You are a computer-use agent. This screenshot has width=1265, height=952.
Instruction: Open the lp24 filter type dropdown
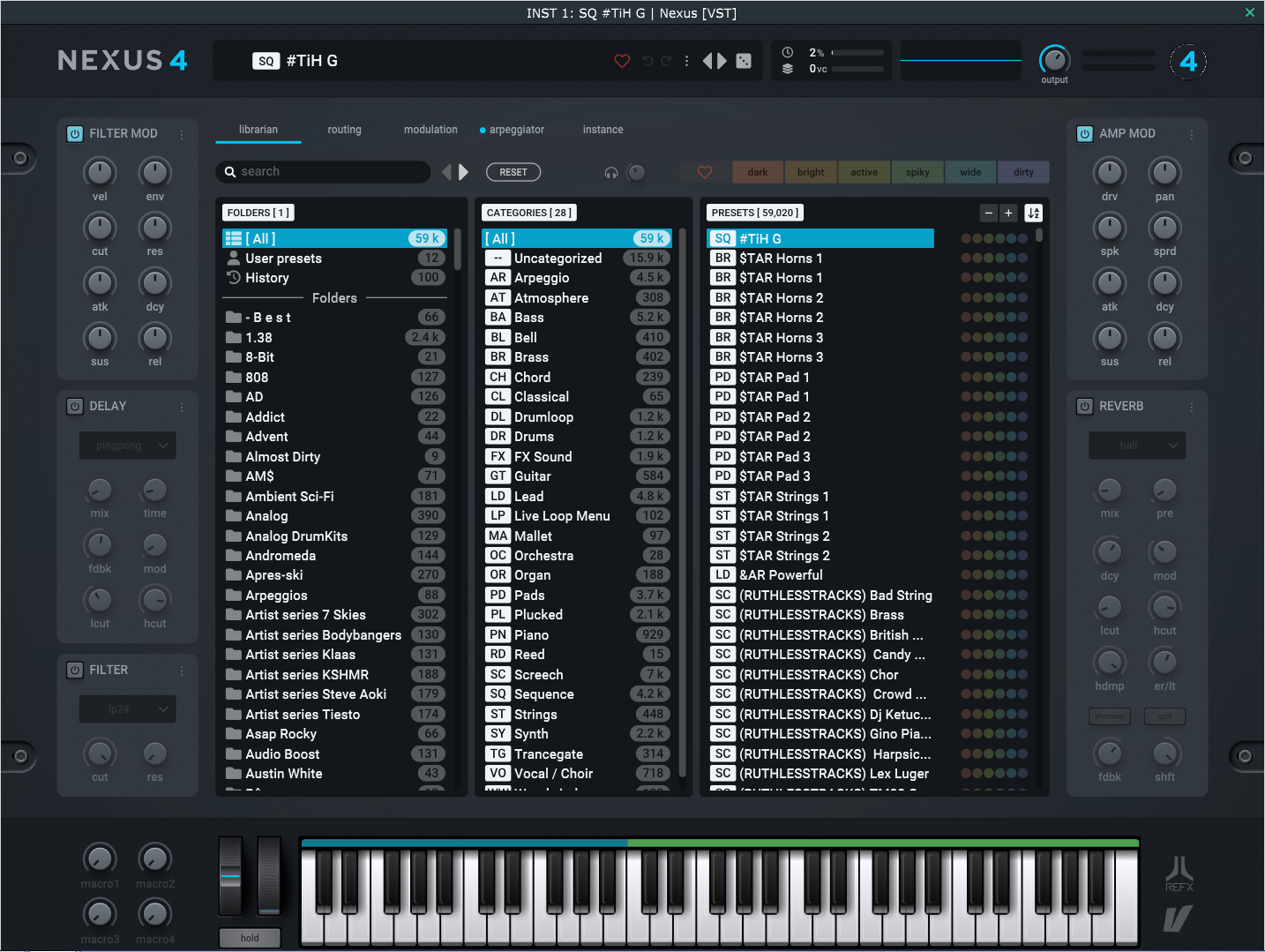(127, 708)
